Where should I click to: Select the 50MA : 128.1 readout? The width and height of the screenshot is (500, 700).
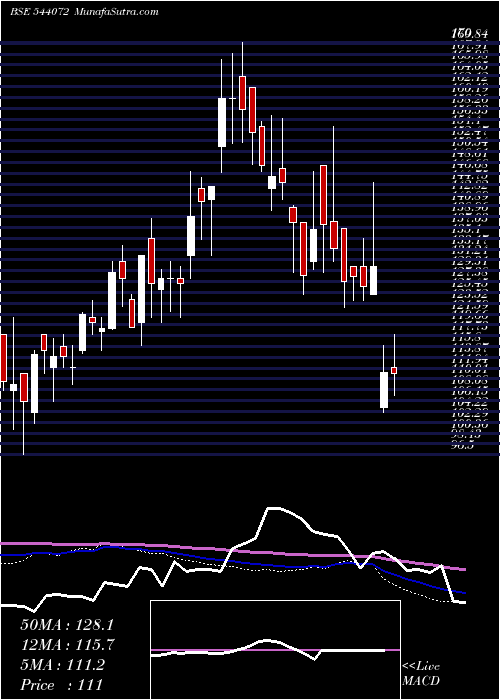click(67, 624)
